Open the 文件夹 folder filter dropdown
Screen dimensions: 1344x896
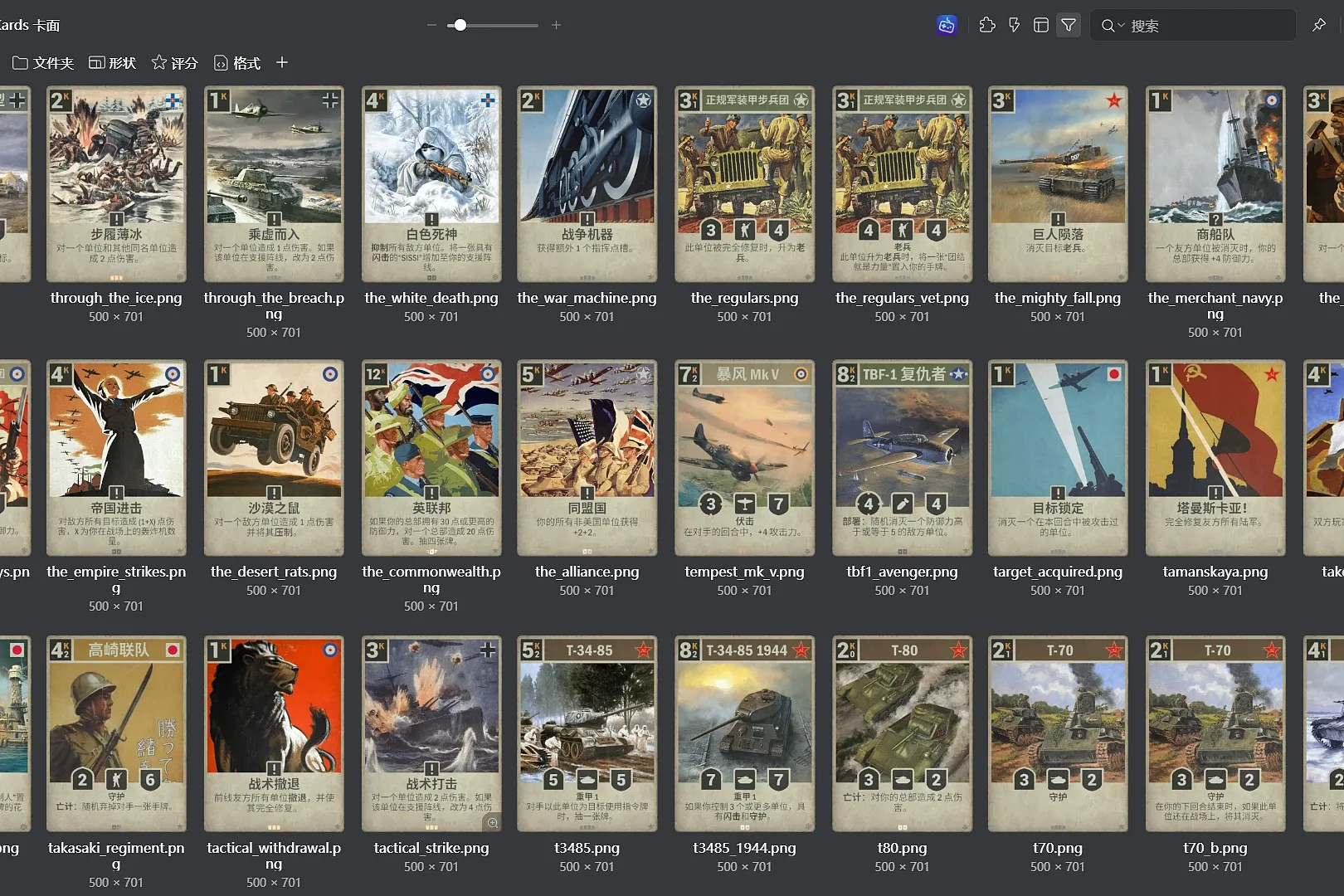pyautogui.click(x=43, y=63)
